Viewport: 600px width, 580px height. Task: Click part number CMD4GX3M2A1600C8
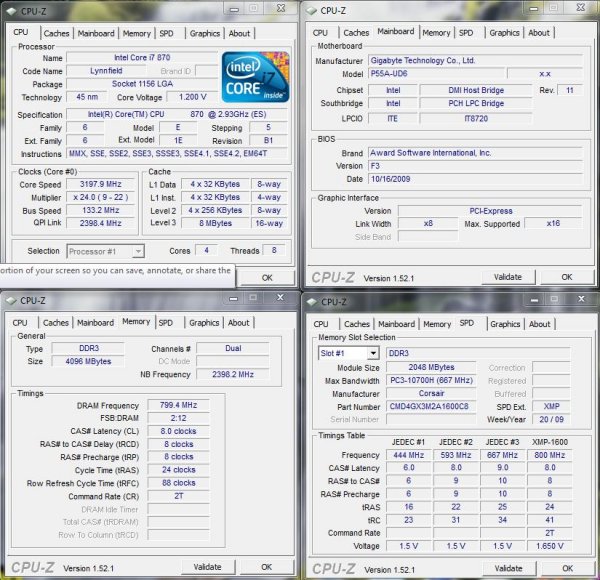tap(431, 406)
